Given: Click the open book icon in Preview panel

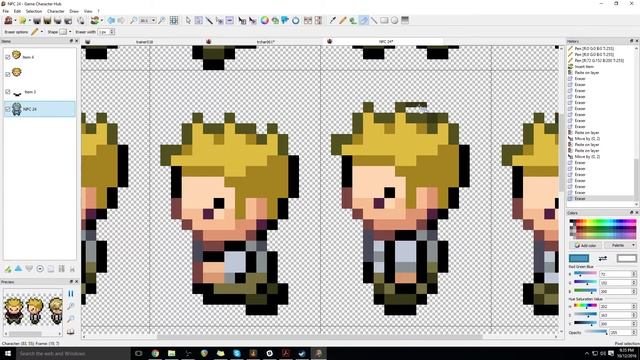Looking at the screenshot, I should pyautogui.click(x=71, y=331).
